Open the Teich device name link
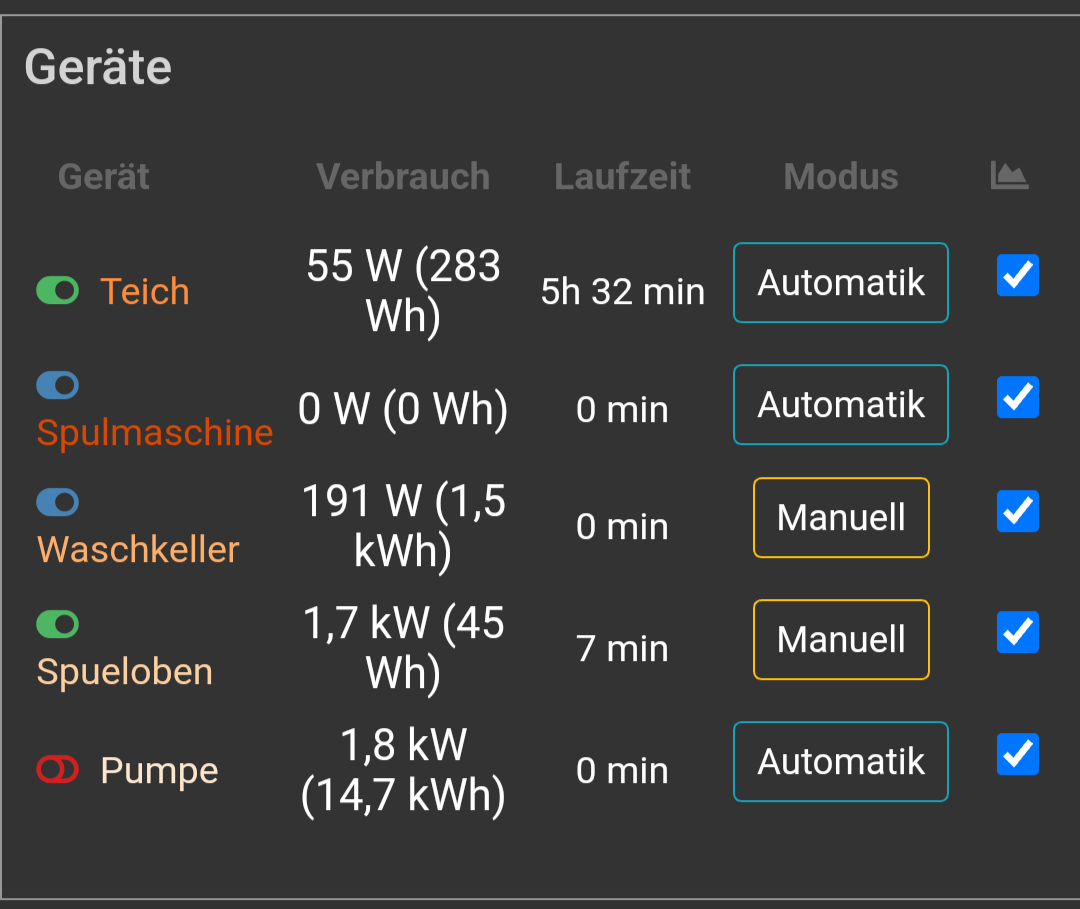This screenshot has width=1080, height=909. (145, 292)
